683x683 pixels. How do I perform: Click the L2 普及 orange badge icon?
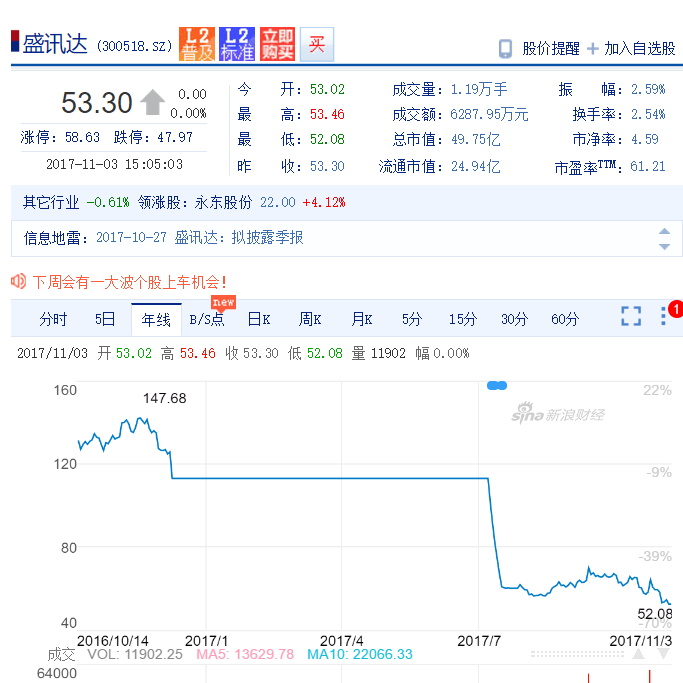(x=197, y=44)
